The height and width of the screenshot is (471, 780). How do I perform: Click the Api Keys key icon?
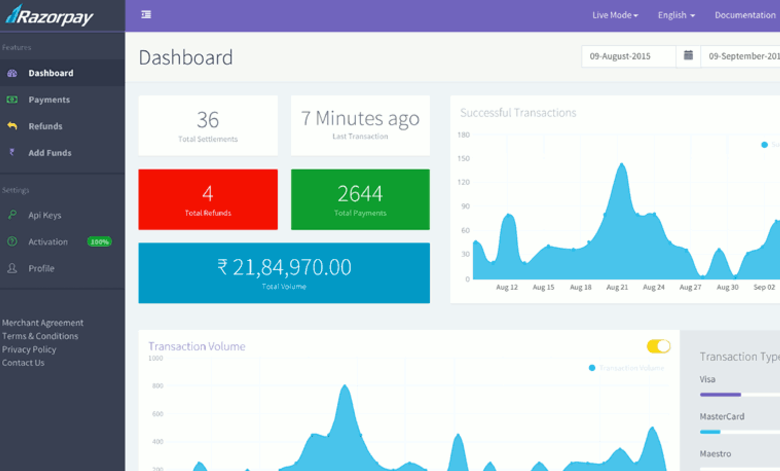[12, 215]
